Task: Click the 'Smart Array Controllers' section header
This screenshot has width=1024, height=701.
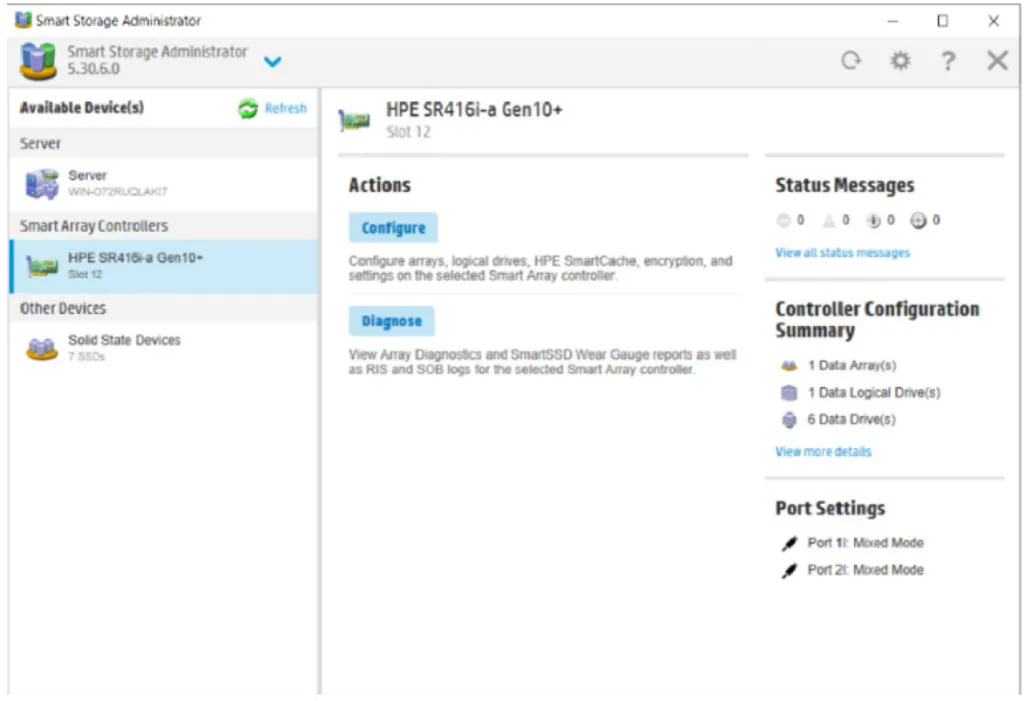Action: (93, 226)
